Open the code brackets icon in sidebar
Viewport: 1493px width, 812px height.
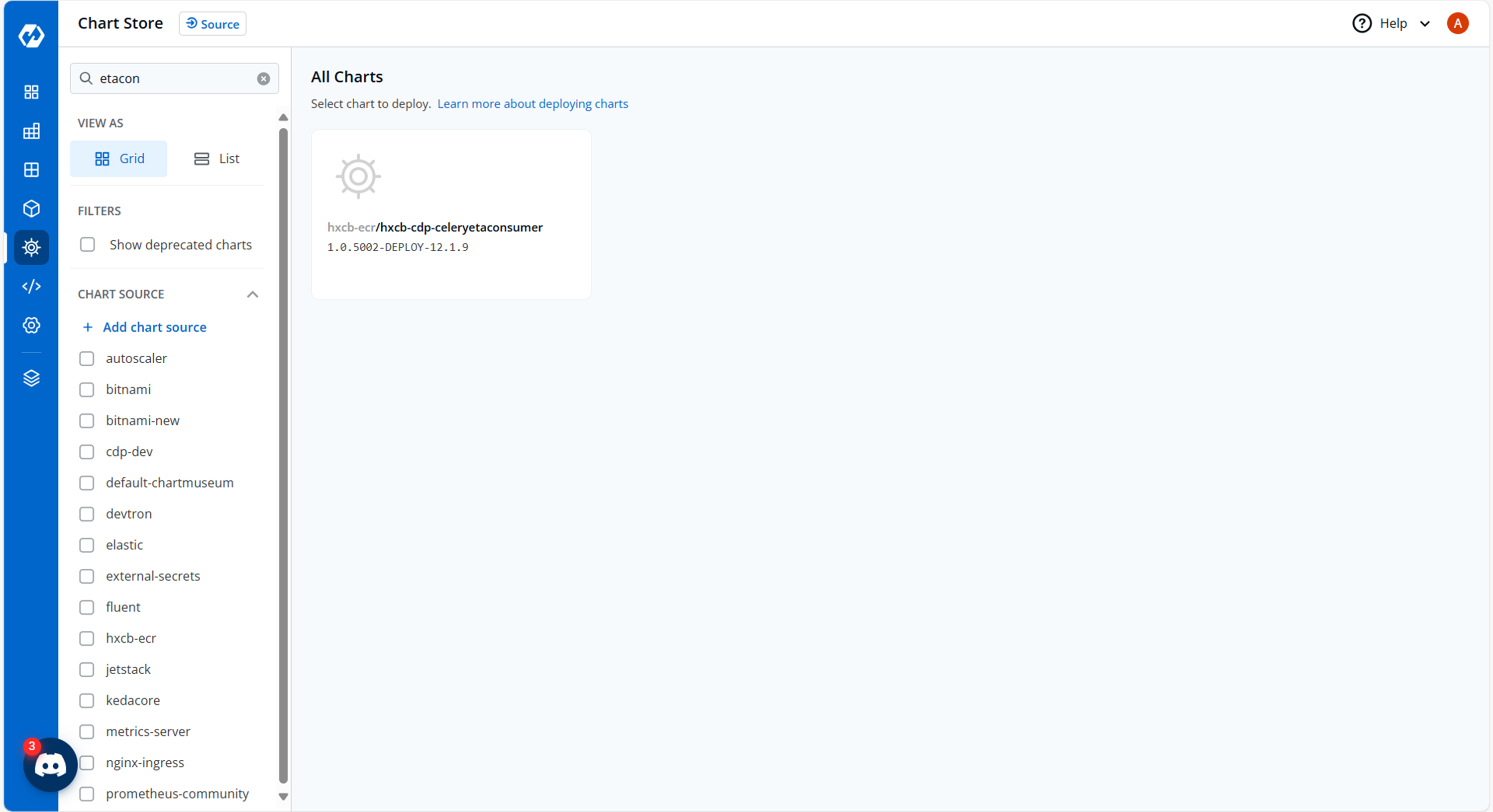click(31, 286)
